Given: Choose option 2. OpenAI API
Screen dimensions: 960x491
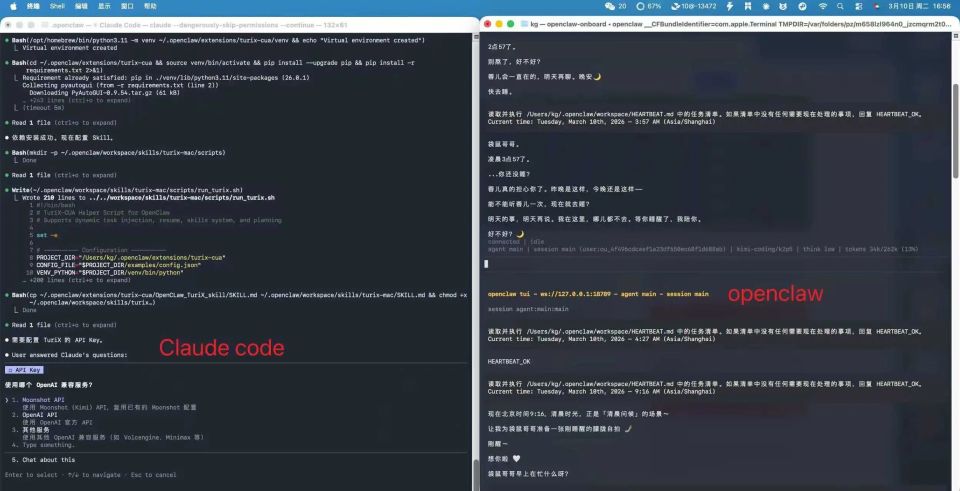Looking at the screenshot, I should 35,414.
